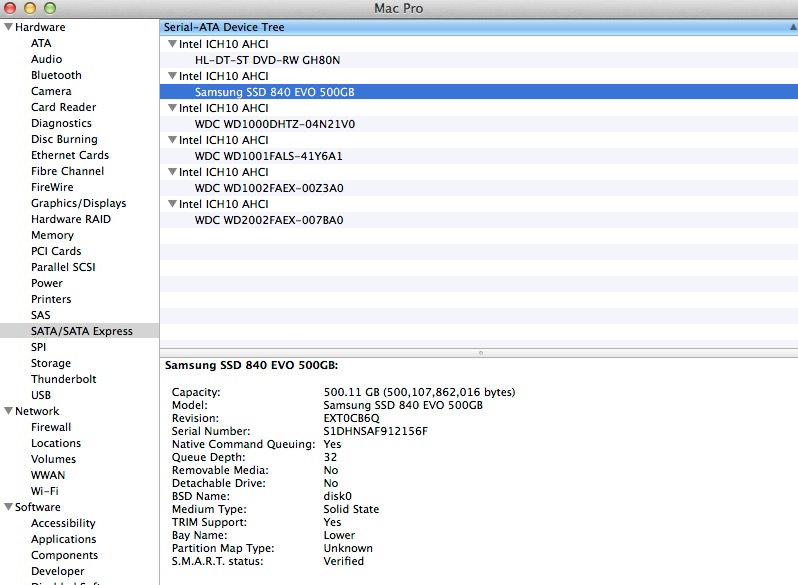
Task: Sort by the Serial-ATA Device Tree header
Action: [478, 27]
